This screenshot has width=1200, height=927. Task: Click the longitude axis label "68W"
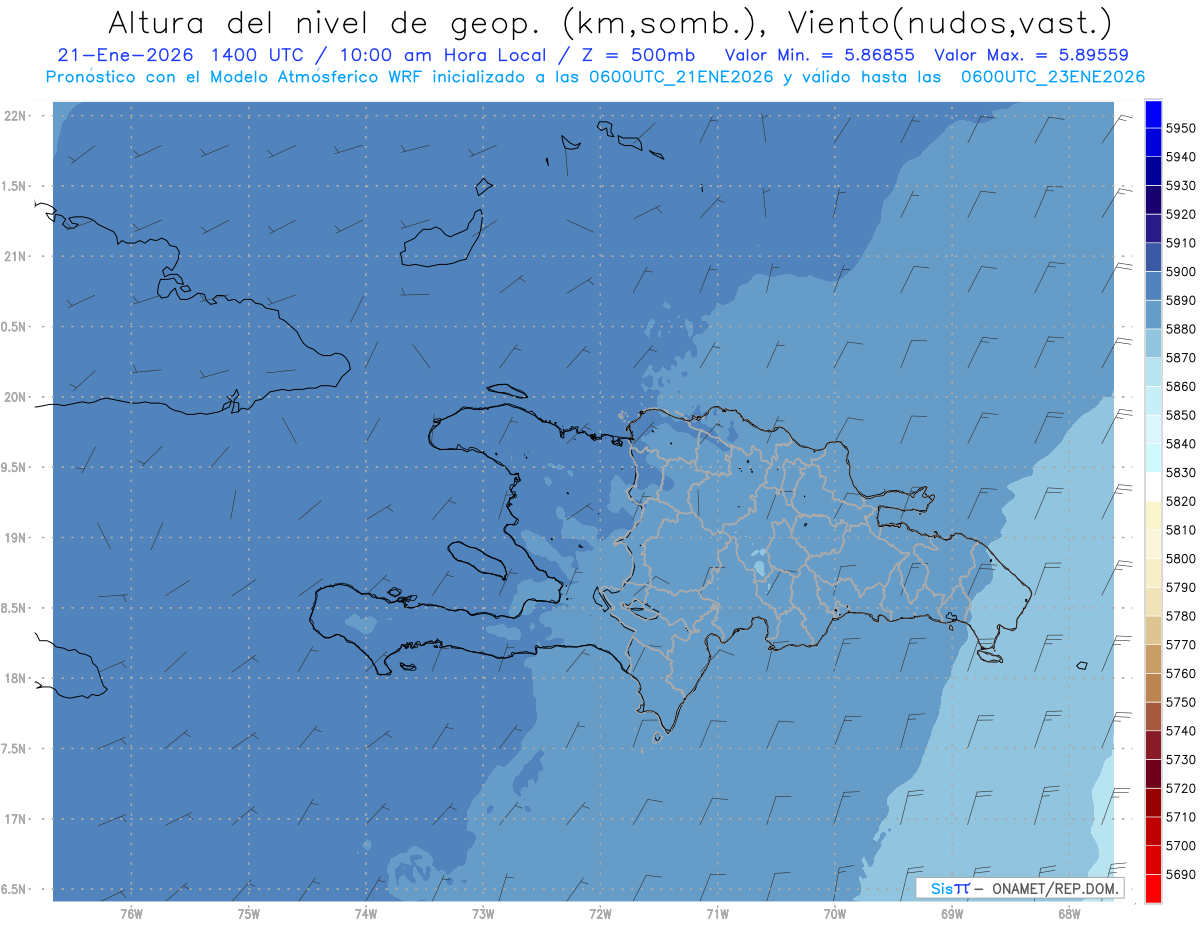point(1069,914)
